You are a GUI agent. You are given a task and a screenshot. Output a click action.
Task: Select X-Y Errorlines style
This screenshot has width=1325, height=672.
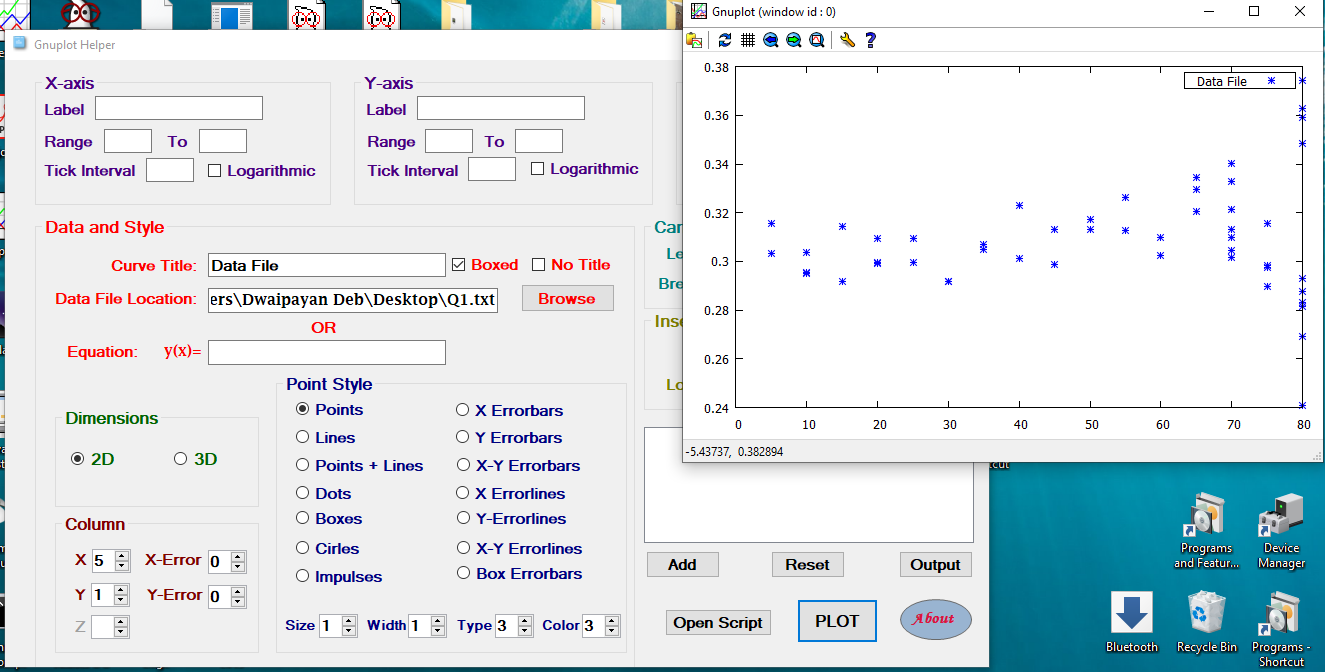point(462,548)
